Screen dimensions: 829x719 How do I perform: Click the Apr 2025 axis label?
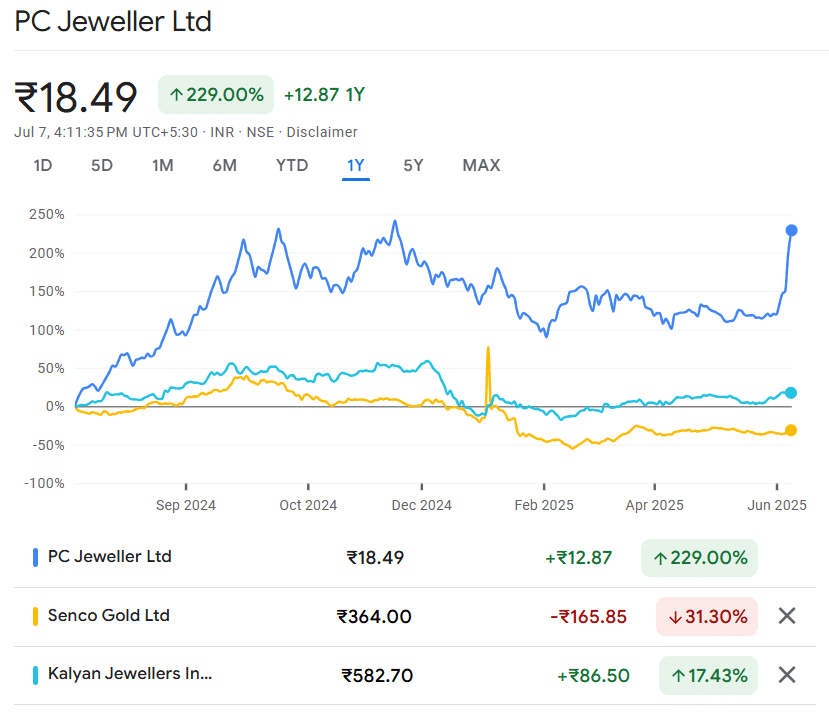click(x=655, y=505)
